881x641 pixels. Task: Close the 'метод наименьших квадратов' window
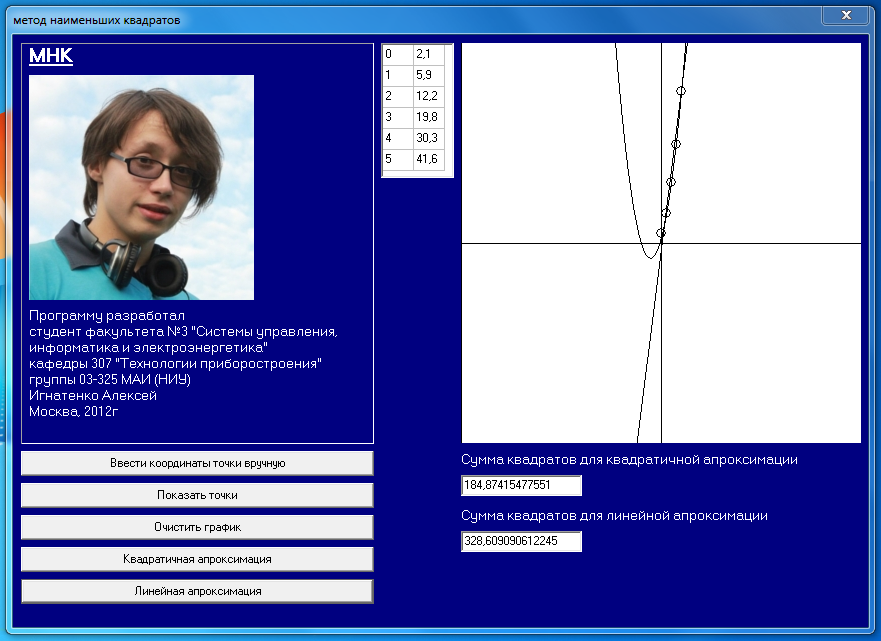[846, 15]
